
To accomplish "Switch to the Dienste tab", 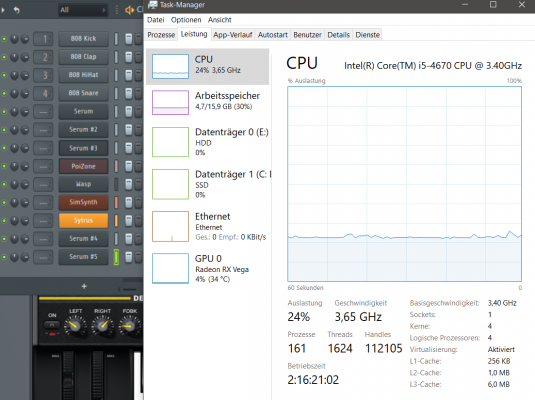I will (x=367, y=35).
